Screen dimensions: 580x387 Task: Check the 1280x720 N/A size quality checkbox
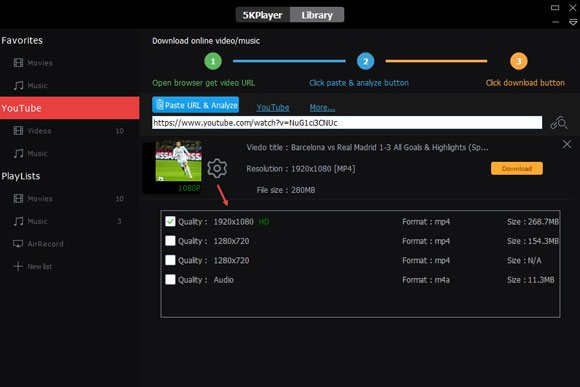pos(170,260)
